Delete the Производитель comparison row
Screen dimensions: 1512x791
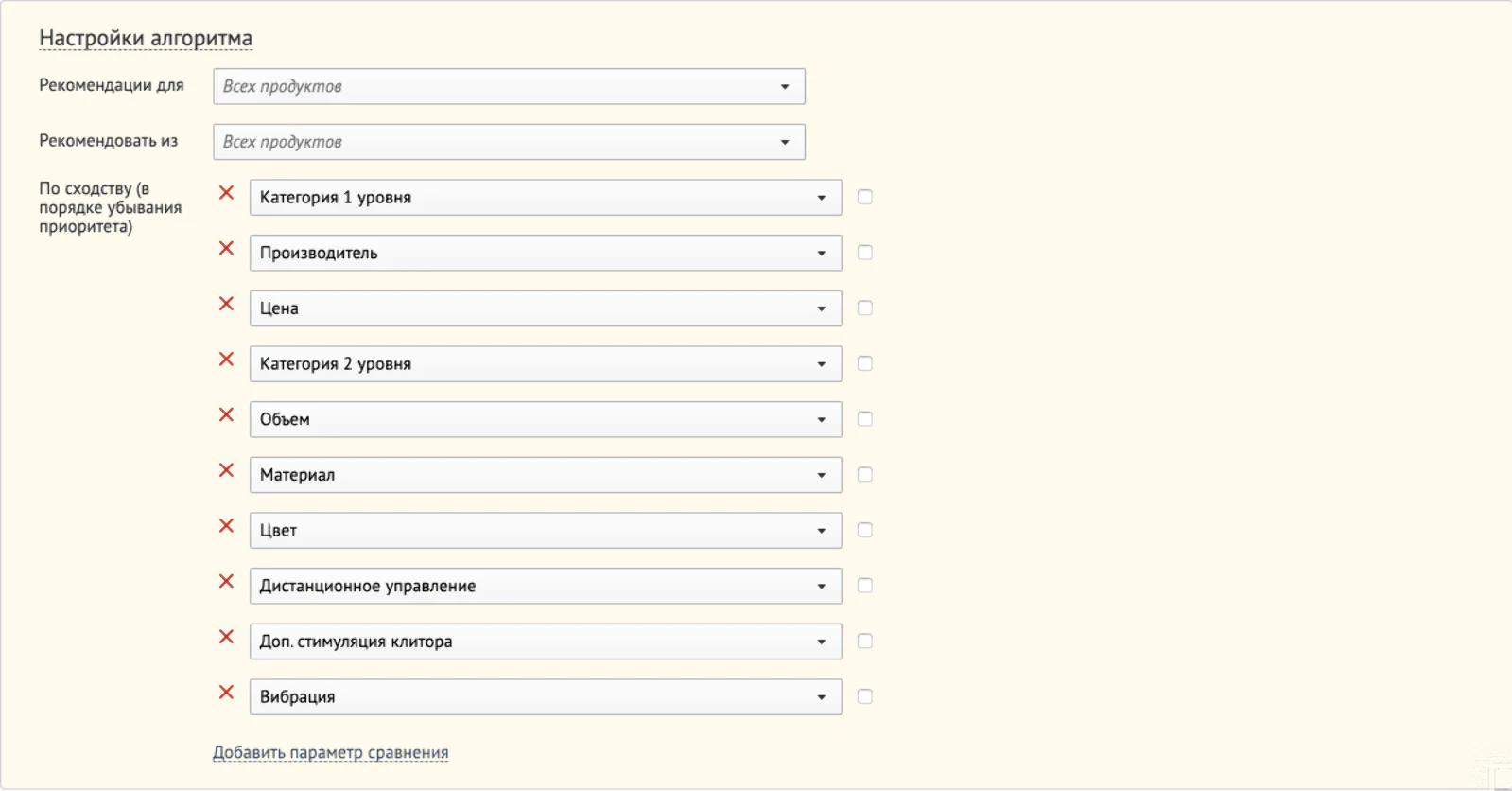tap(226, 248)
